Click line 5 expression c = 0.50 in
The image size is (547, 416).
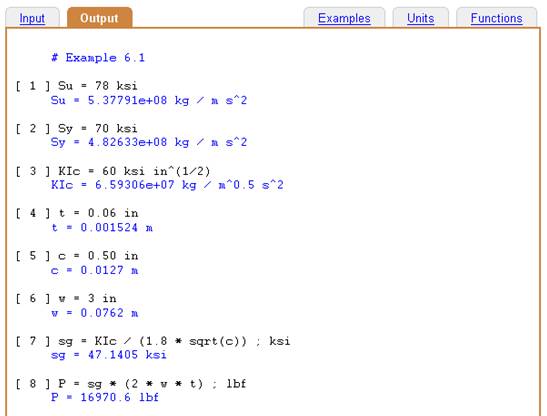click(98, 256)
